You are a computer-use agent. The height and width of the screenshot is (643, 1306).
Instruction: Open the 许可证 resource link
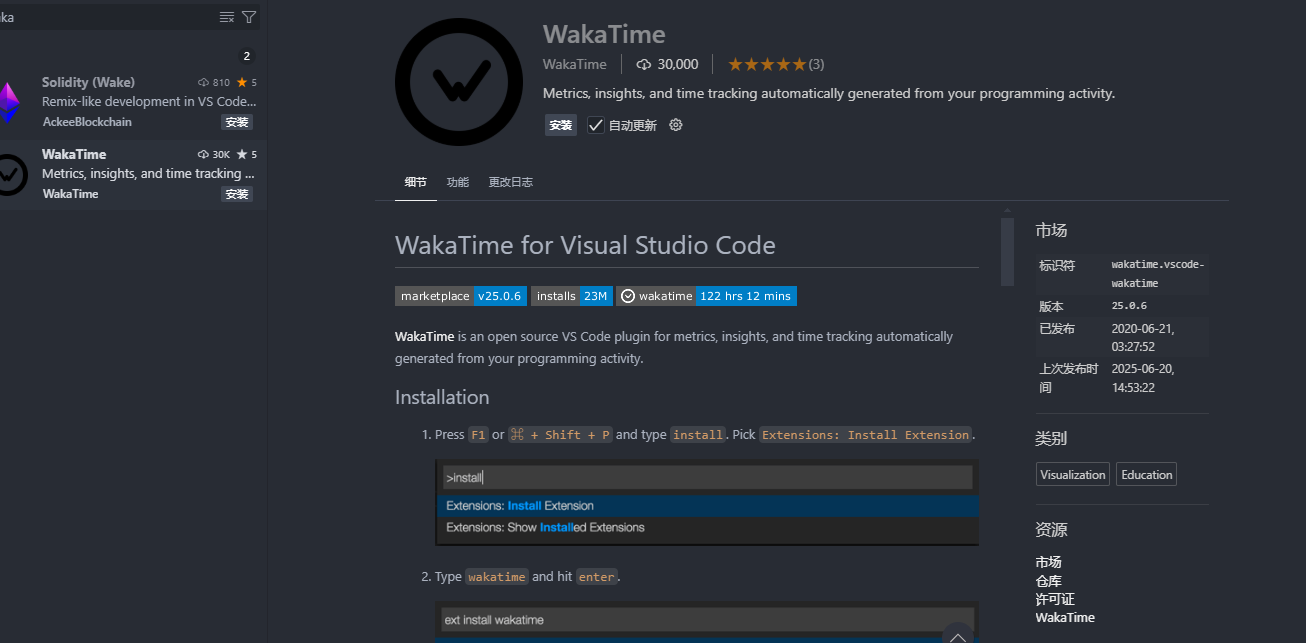click(x=1055, y=599)
